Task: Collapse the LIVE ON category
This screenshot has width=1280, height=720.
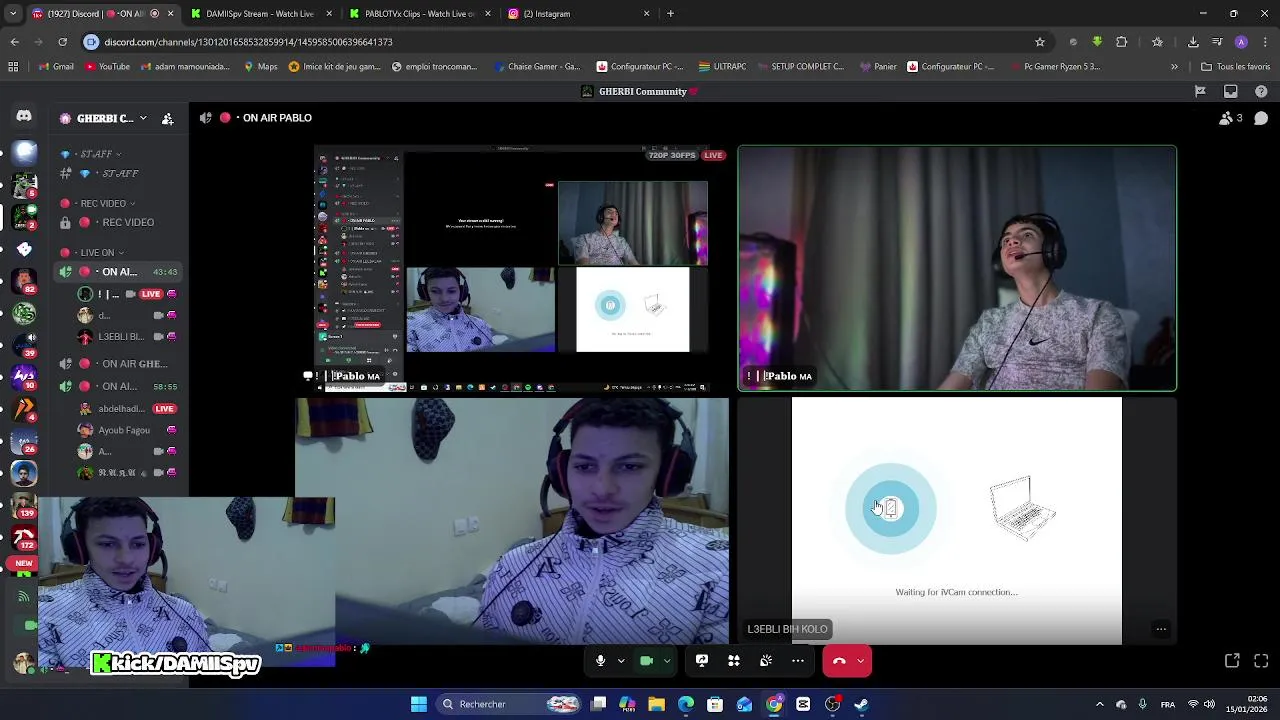Action: [93, 253]
